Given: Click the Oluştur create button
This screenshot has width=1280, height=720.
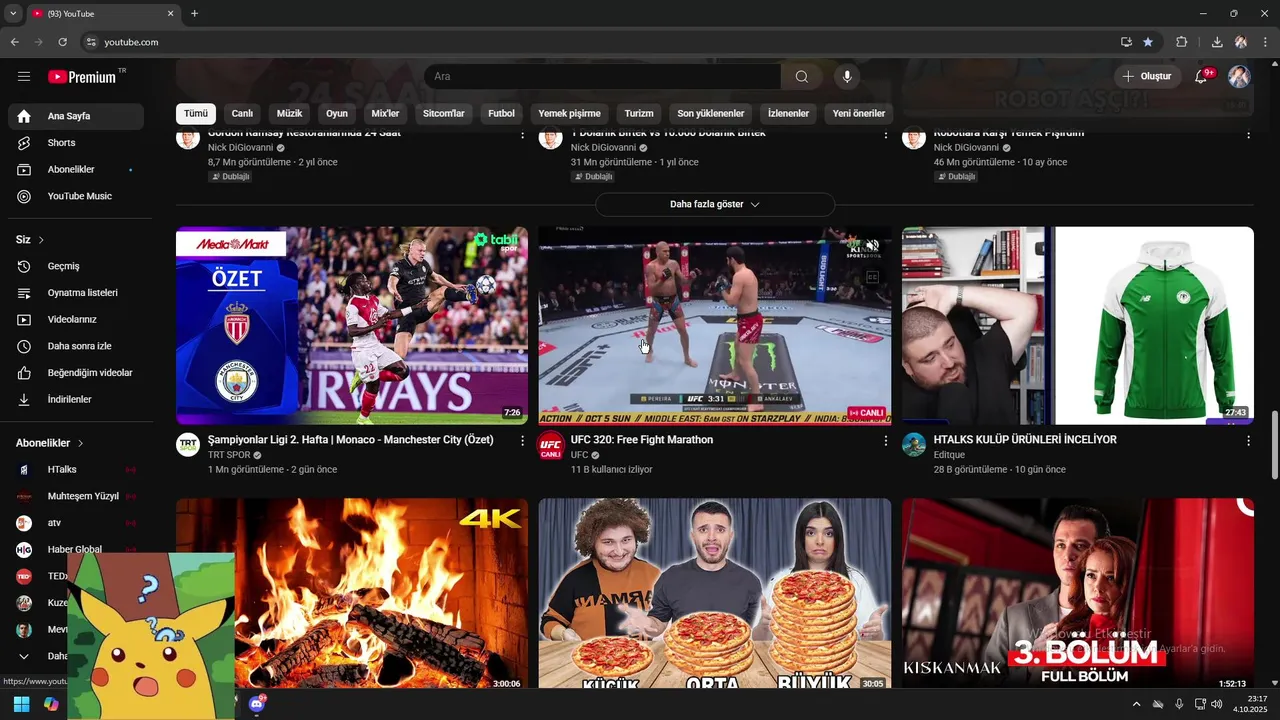Looking at the screenshot, I should (x=1147, y=76).
